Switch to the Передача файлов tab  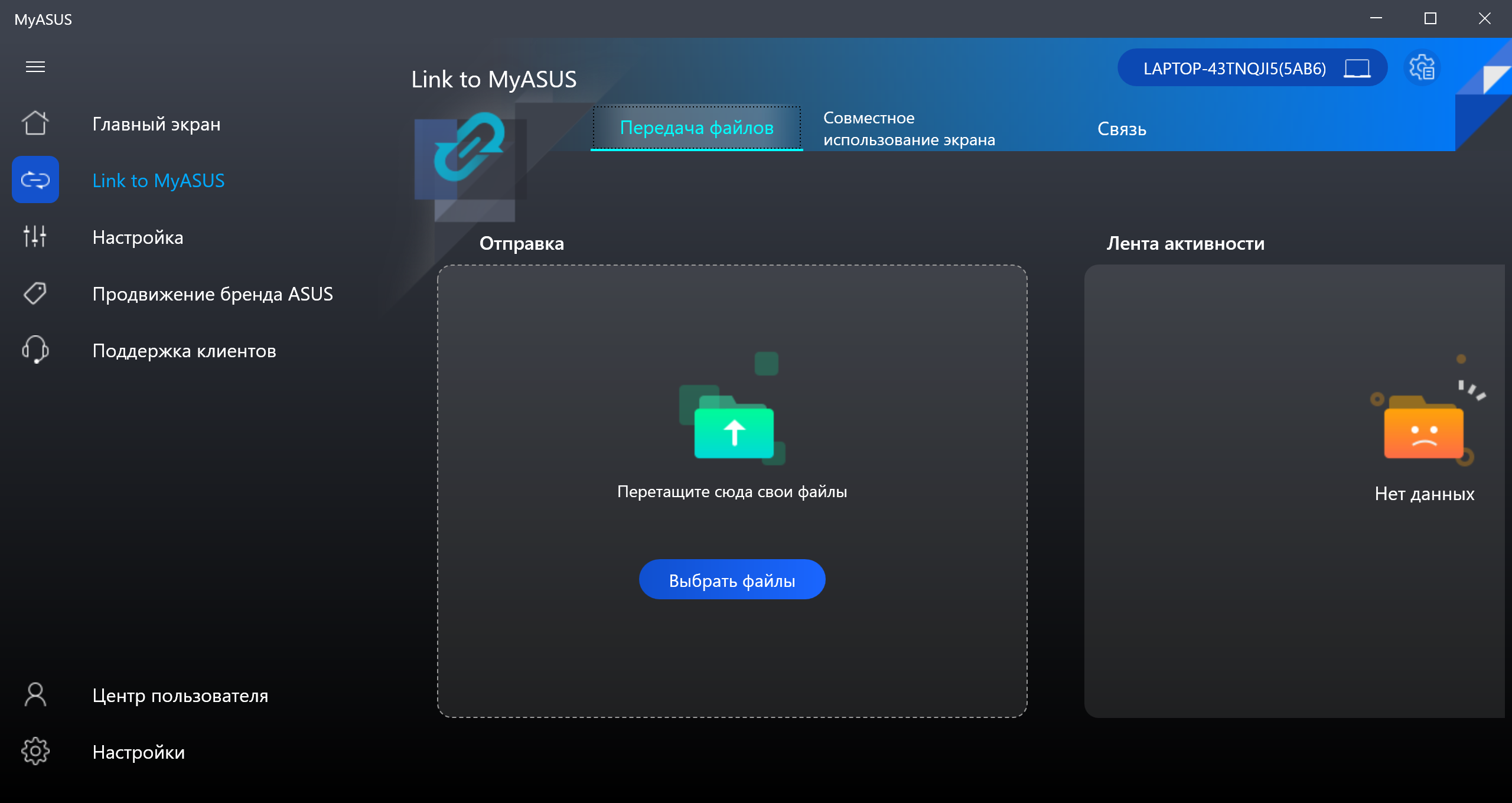(x=696, y=128)
